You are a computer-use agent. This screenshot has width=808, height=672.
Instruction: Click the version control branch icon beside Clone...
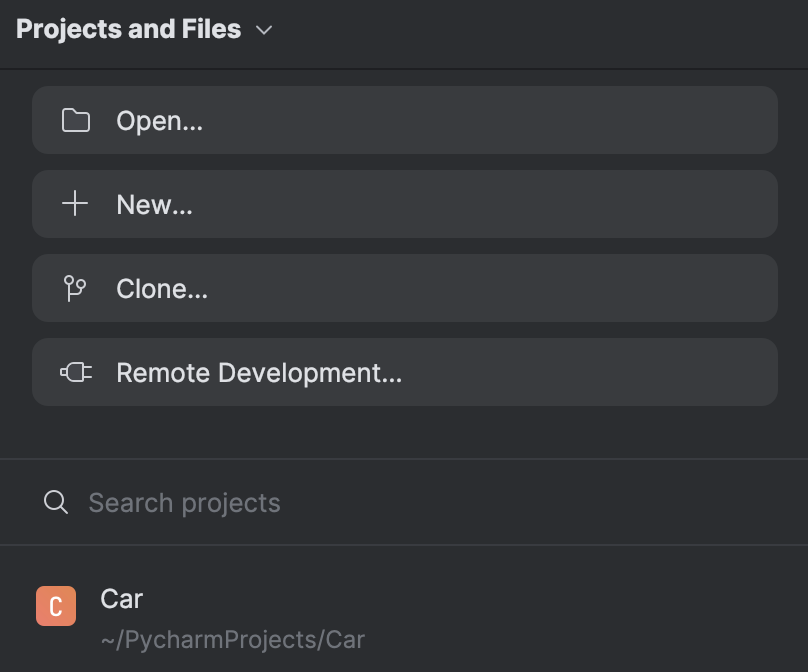[x=76, y=288]
